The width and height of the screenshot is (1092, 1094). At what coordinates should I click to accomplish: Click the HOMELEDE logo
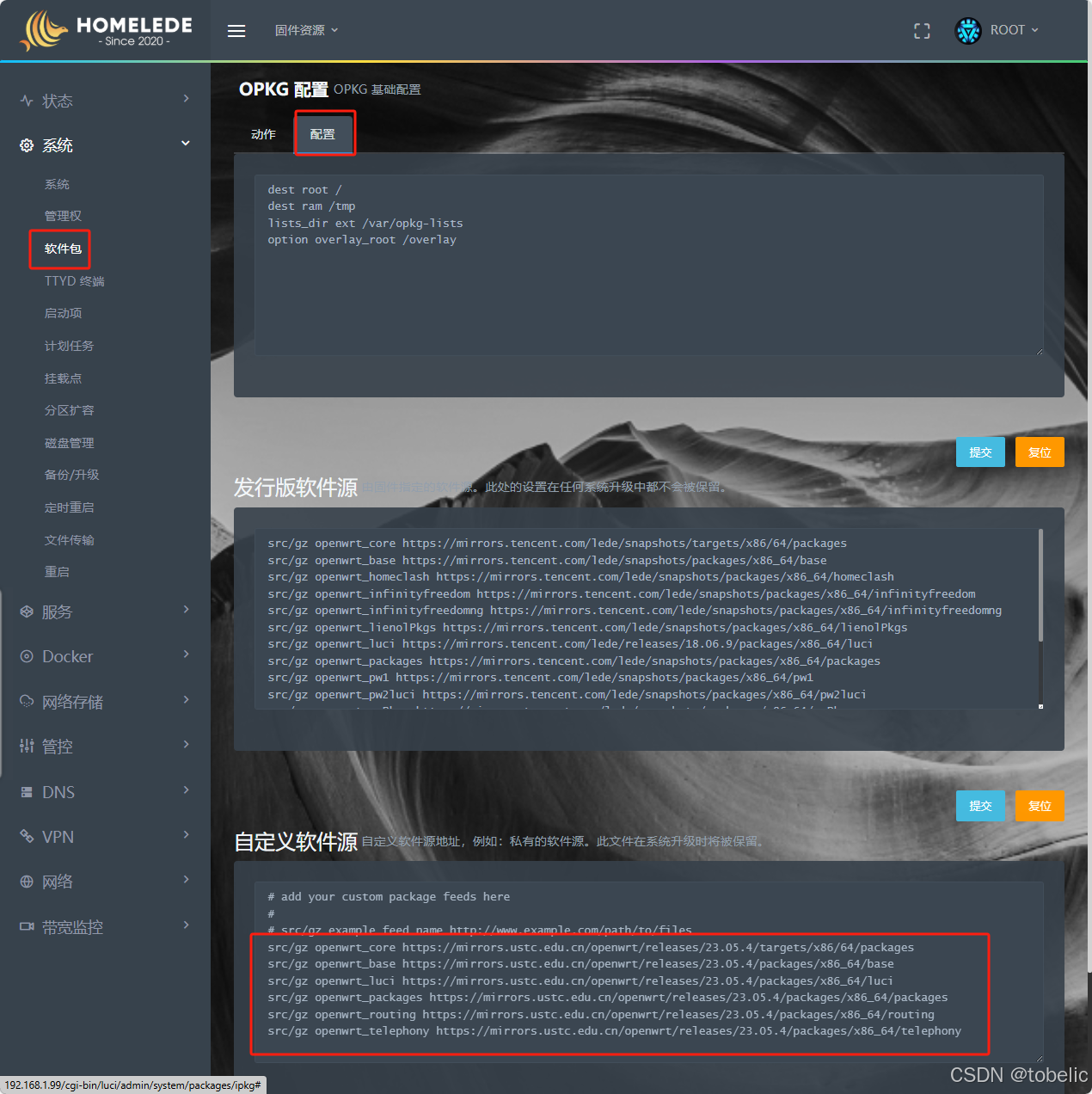click(106, 30)
